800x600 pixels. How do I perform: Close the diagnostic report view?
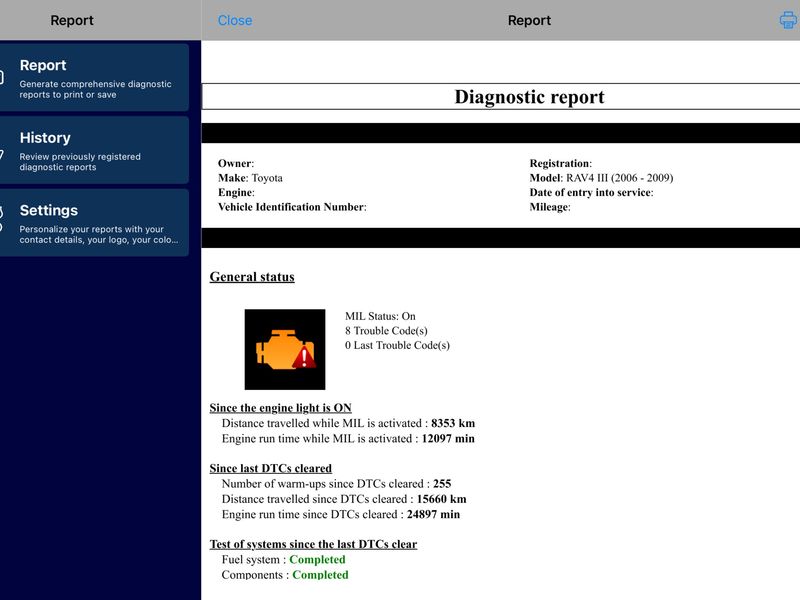point(235,20)
